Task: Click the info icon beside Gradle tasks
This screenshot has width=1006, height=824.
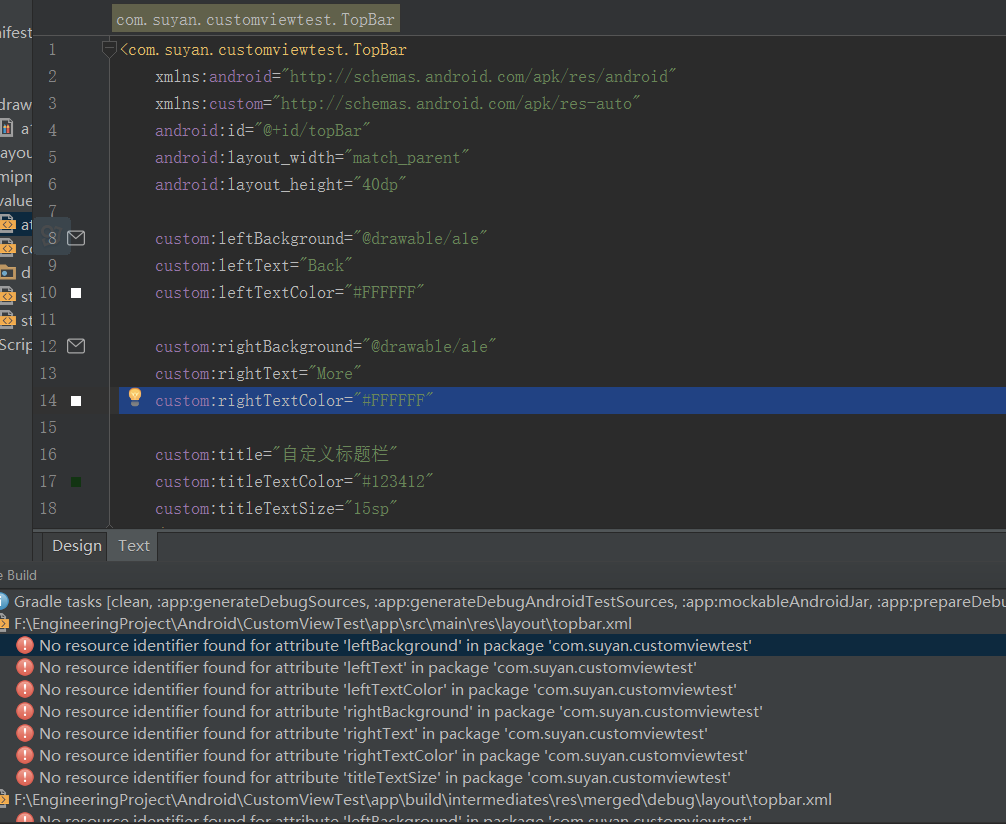Action: (x=3, y=601)
